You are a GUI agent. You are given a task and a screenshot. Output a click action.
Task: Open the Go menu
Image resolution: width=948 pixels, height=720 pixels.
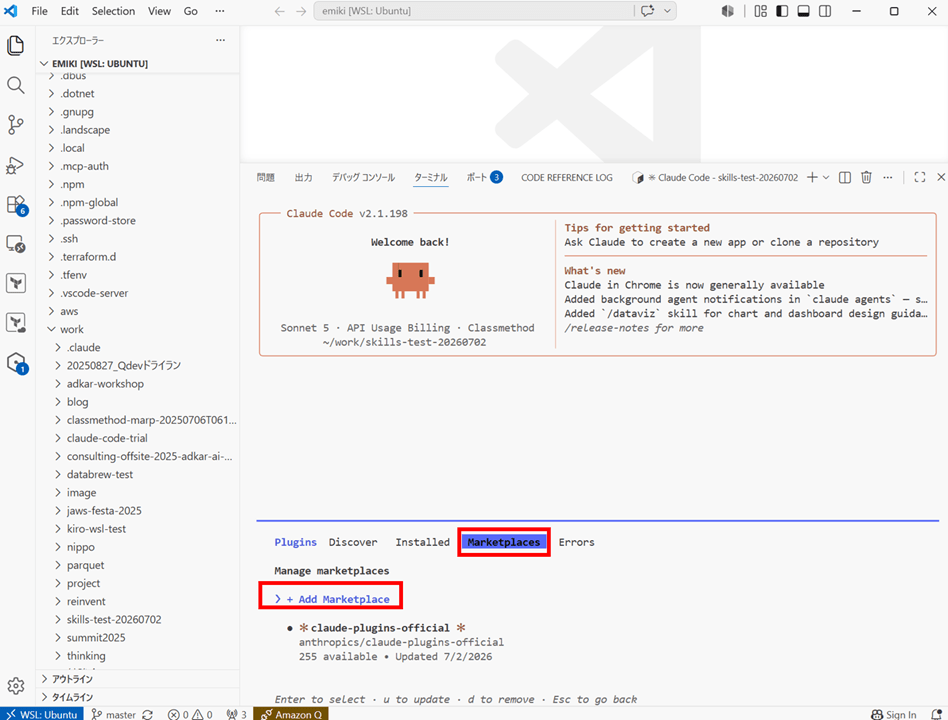click(190, 11)
